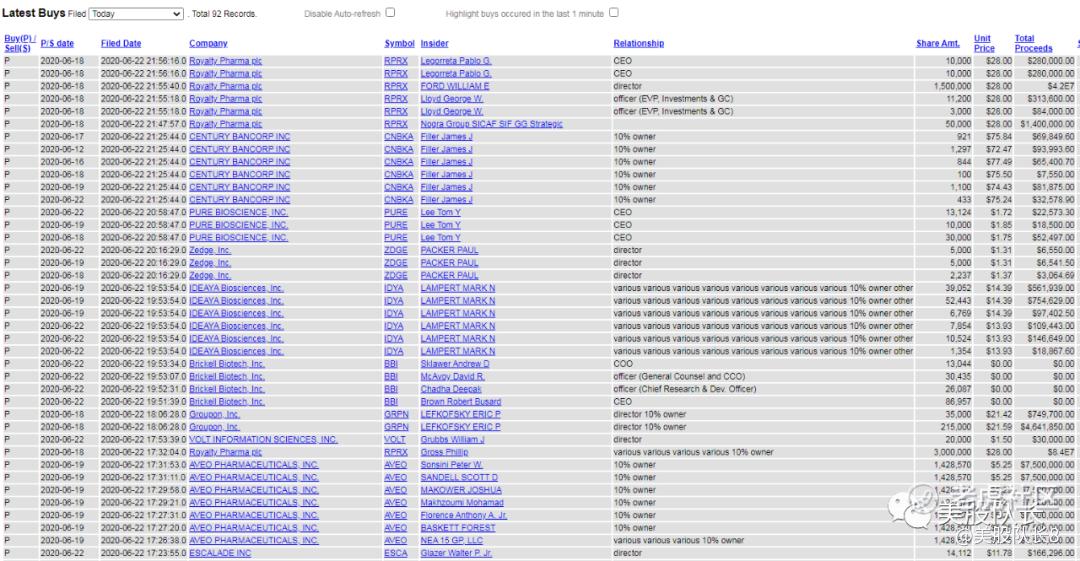Select total proceeds $30,000.00 cell
Viewport: 1080px width, 561px height.
click(x=1052, y=440)
